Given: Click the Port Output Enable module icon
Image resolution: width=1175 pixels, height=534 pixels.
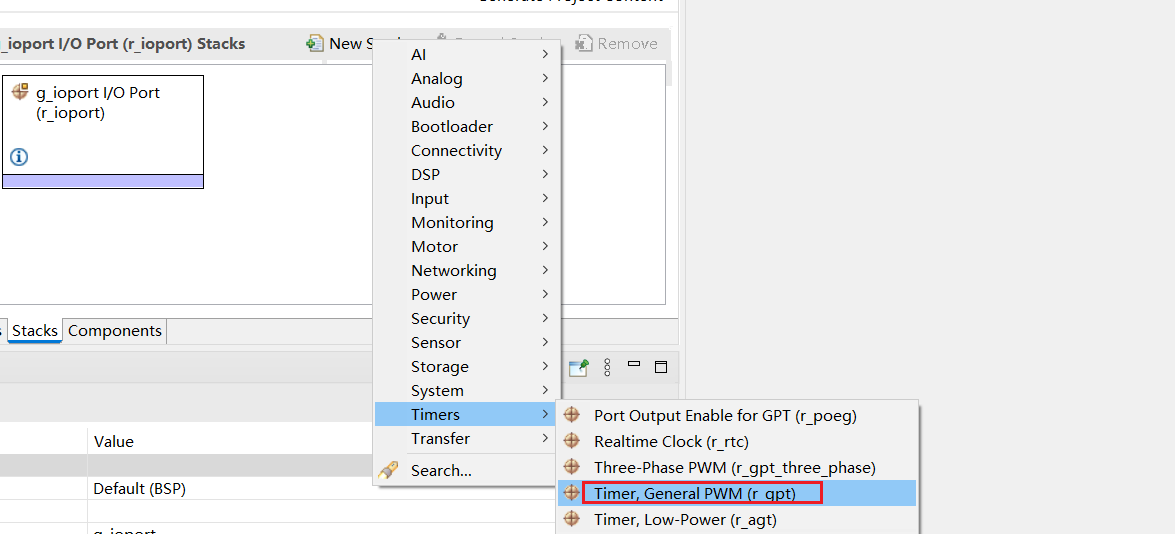Looking at the screenshot, I should (x=572, y=415).
